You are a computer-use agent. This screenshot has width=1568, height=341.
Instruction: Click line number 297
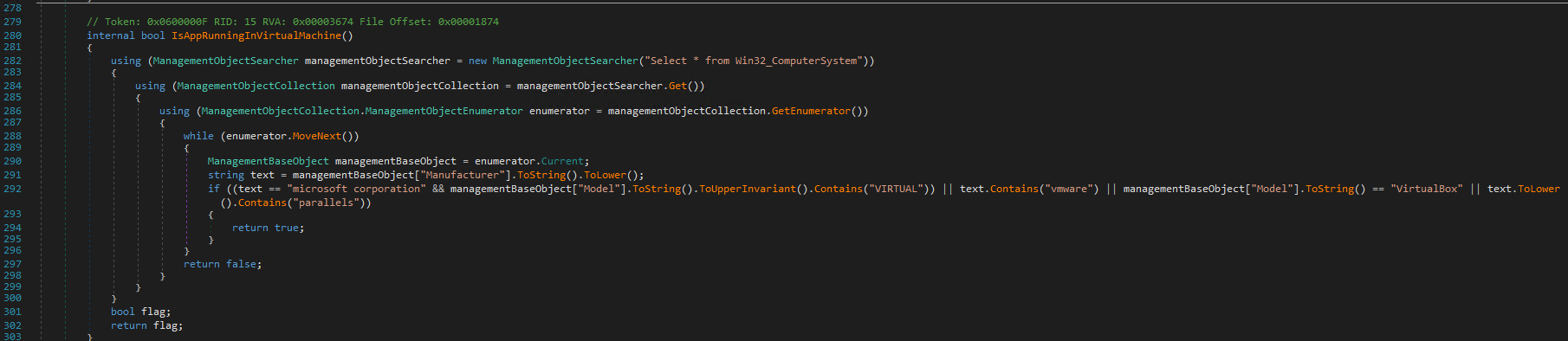(12, 264)
